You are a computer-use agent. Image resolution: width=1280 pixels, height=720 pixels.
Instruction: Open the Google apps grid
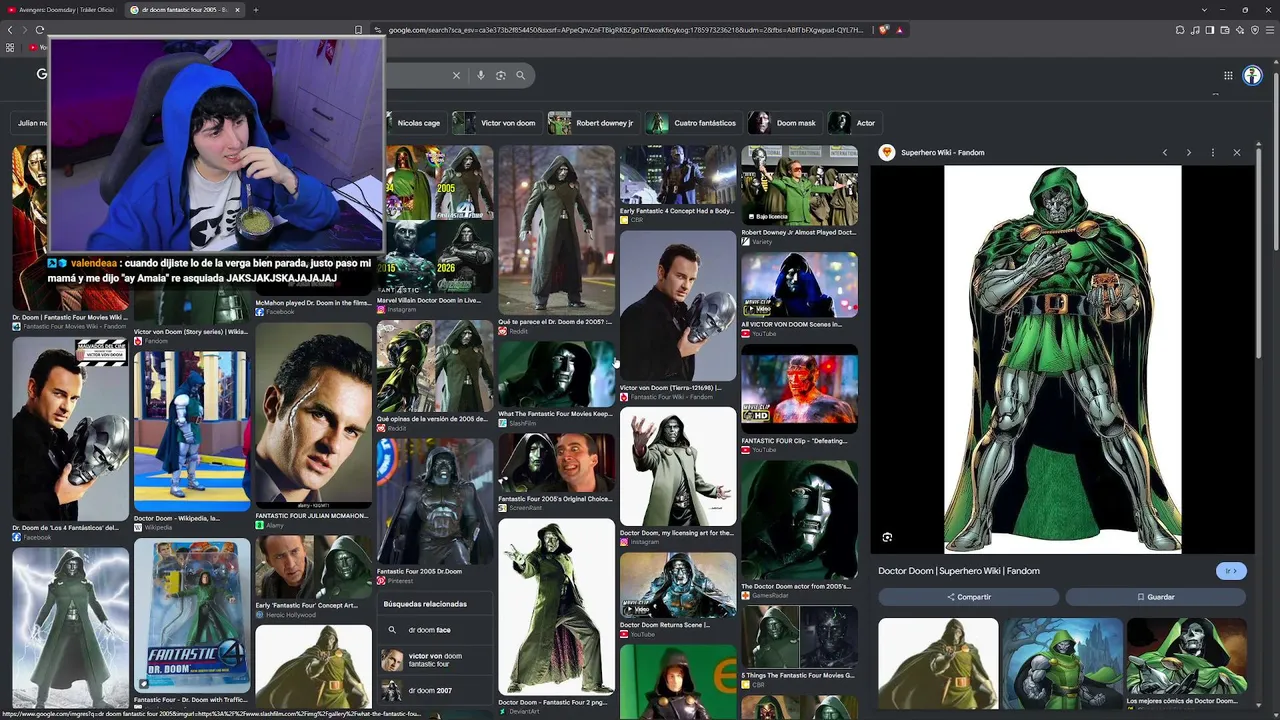coord(1228,75)
